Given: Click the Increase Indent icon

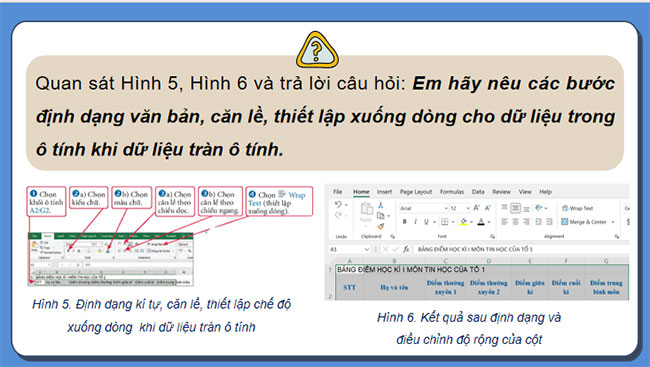Looking at the screenshot, I should coord(549,222).
